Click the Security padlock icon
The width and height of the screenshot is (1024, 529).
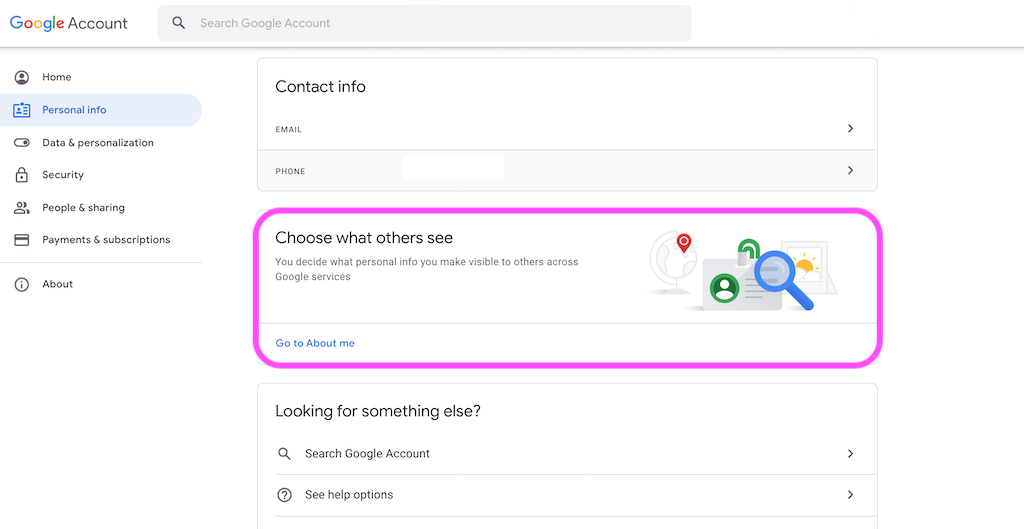[x=22, y=174]
